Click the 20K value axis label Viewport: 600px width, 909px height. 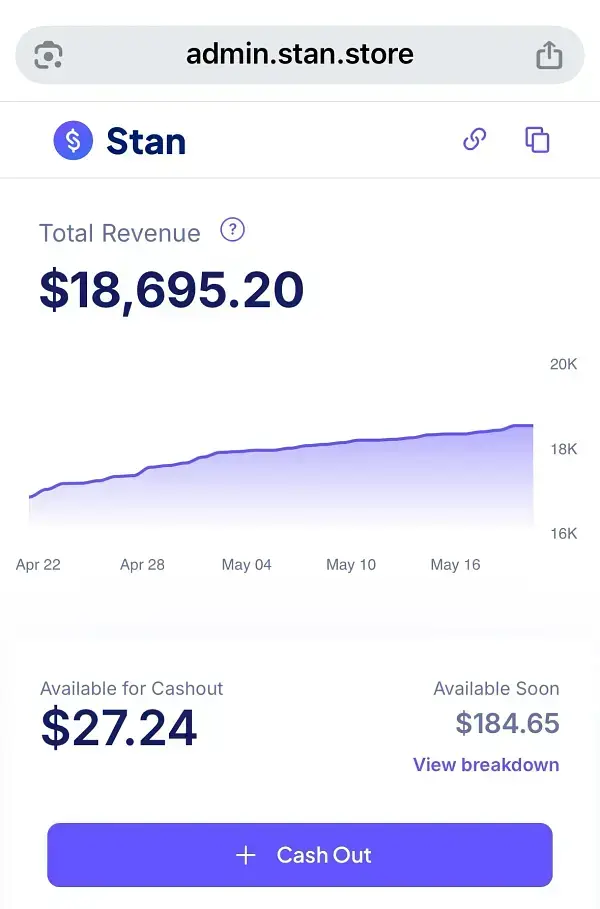pyautogui.click(x=563, y=364)
